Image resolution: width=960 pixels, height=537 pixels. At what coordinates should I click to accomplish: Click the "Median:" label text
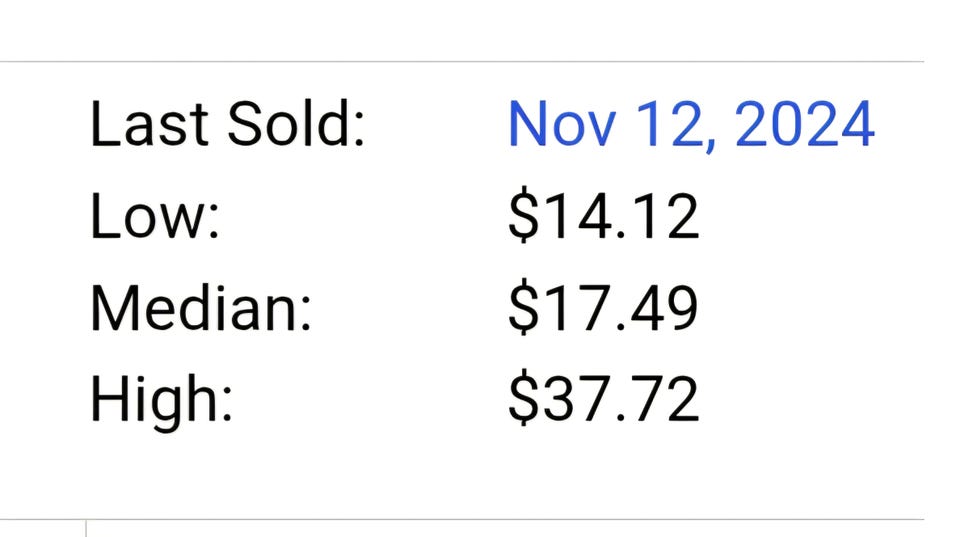(200, 308)
